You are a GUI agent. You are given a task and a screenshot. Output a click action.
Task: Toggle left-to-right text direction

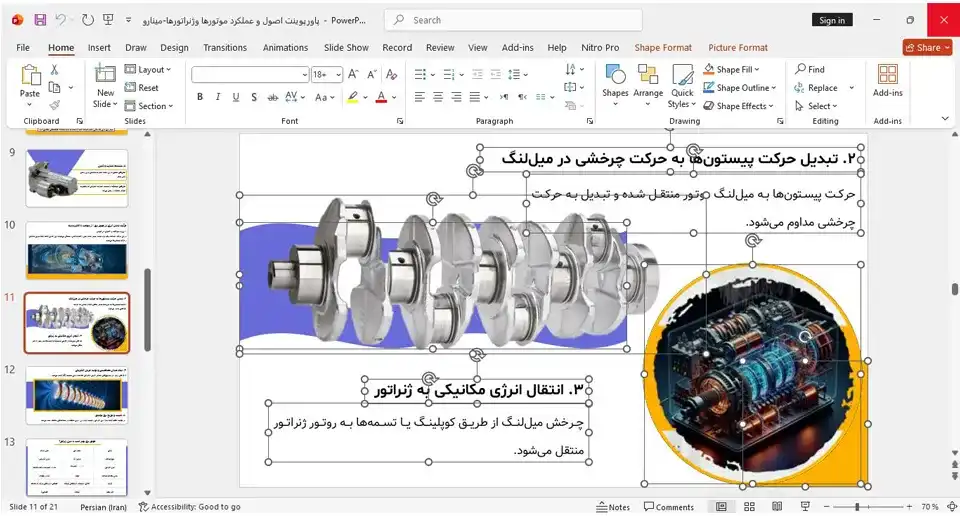pos(504,97)
